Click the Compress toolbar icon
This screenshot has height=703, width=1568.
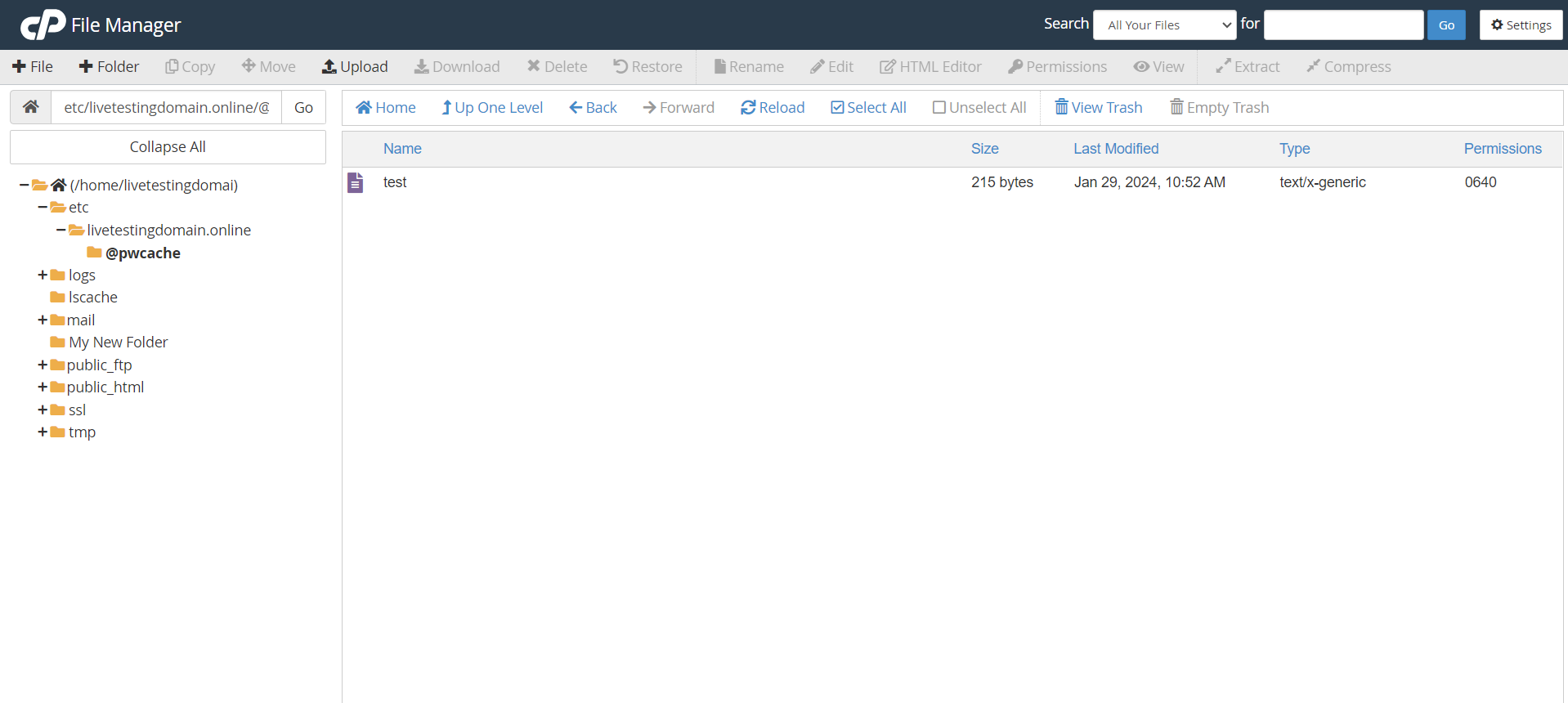(x=1313, y=66)
